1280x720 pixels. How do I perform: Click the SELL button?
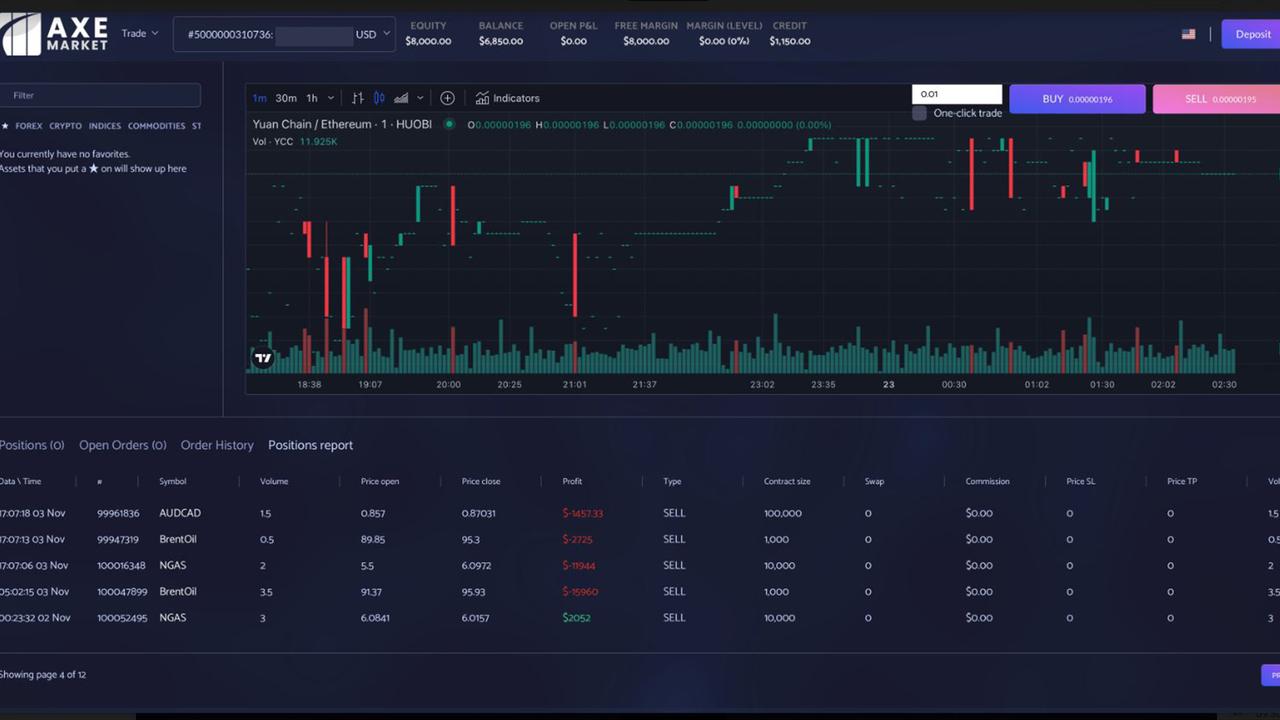(x=1216, y=99)
